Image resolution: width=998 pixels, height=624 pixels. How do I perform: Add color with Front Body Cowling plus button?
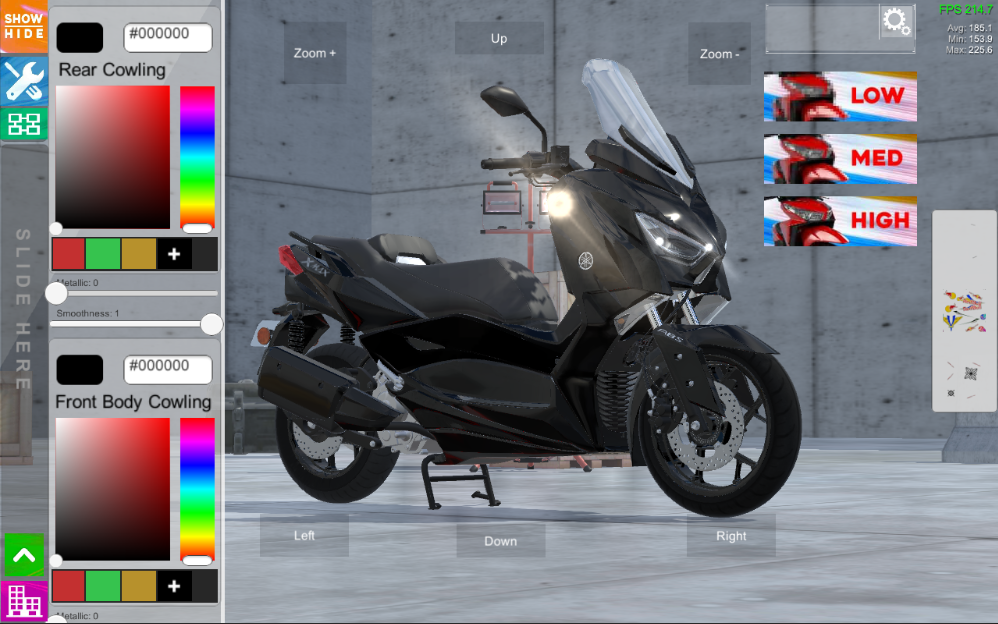pos(174,586)
